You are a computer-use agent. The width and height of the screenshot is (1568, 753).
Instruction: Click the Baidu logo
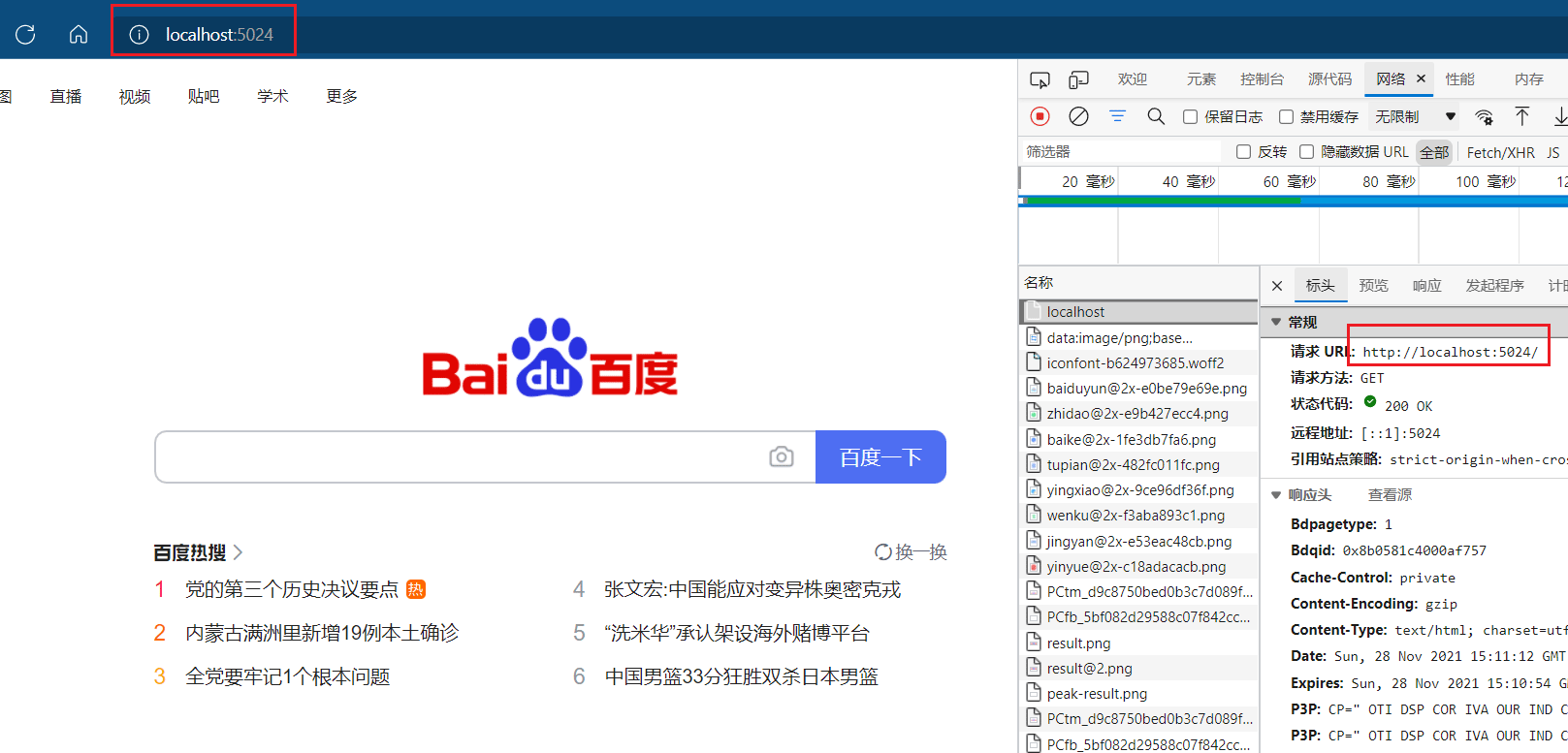(550, 358)
